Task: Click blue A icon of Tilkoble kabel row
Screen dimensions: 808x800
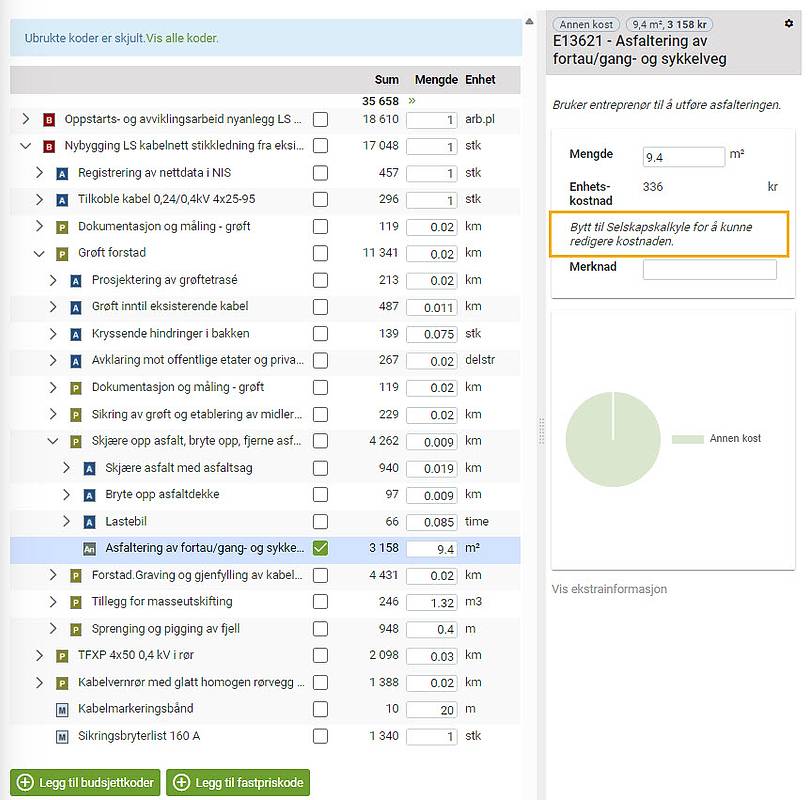Action: (x=62, y=200)
